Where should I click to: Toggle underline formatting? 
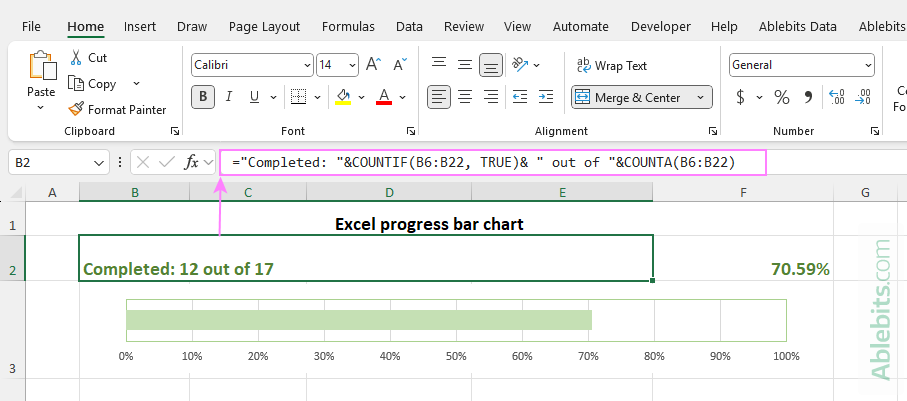point(254,97)
